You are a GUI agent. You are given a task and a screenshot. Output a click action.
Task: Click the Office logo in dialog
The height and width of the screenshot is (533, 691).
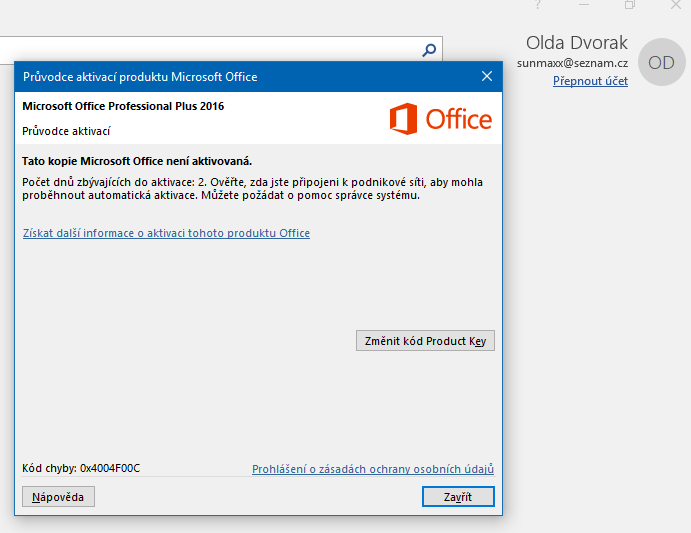click(441, 119)
